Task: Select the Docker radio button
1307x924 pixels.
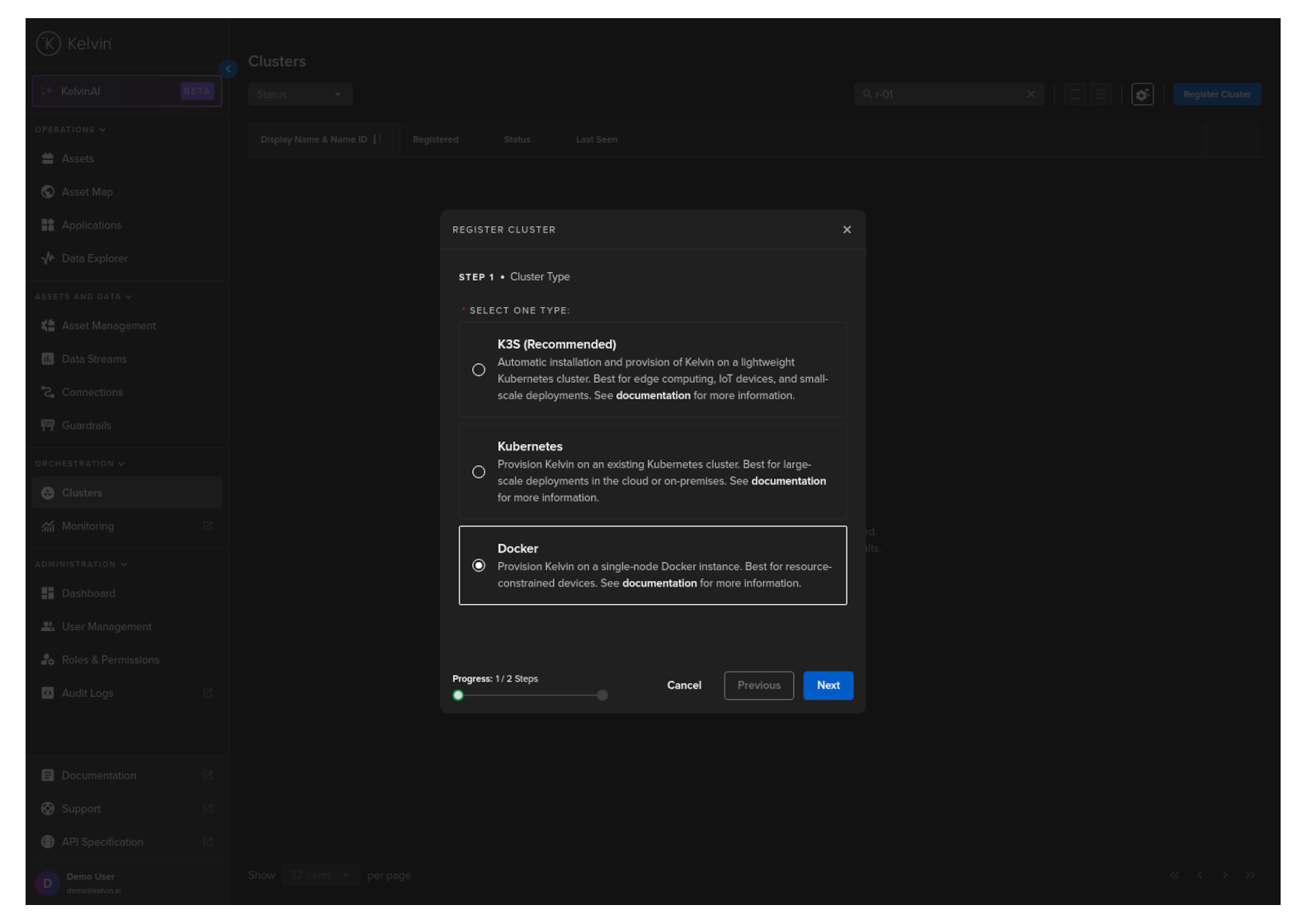Action: [479, 566]
